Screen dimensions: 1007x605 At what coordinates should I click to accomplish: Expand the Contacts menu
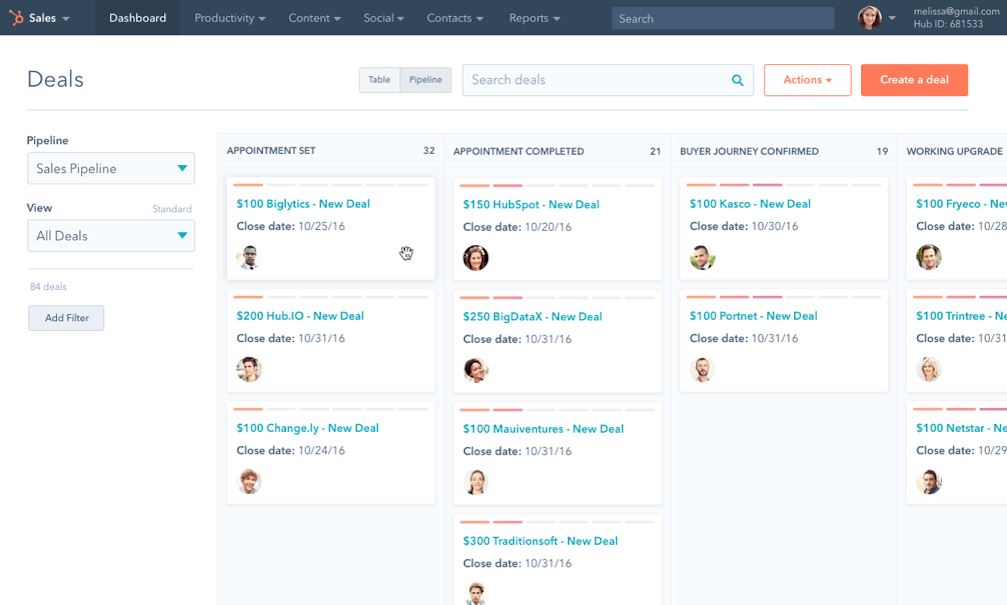455,18
